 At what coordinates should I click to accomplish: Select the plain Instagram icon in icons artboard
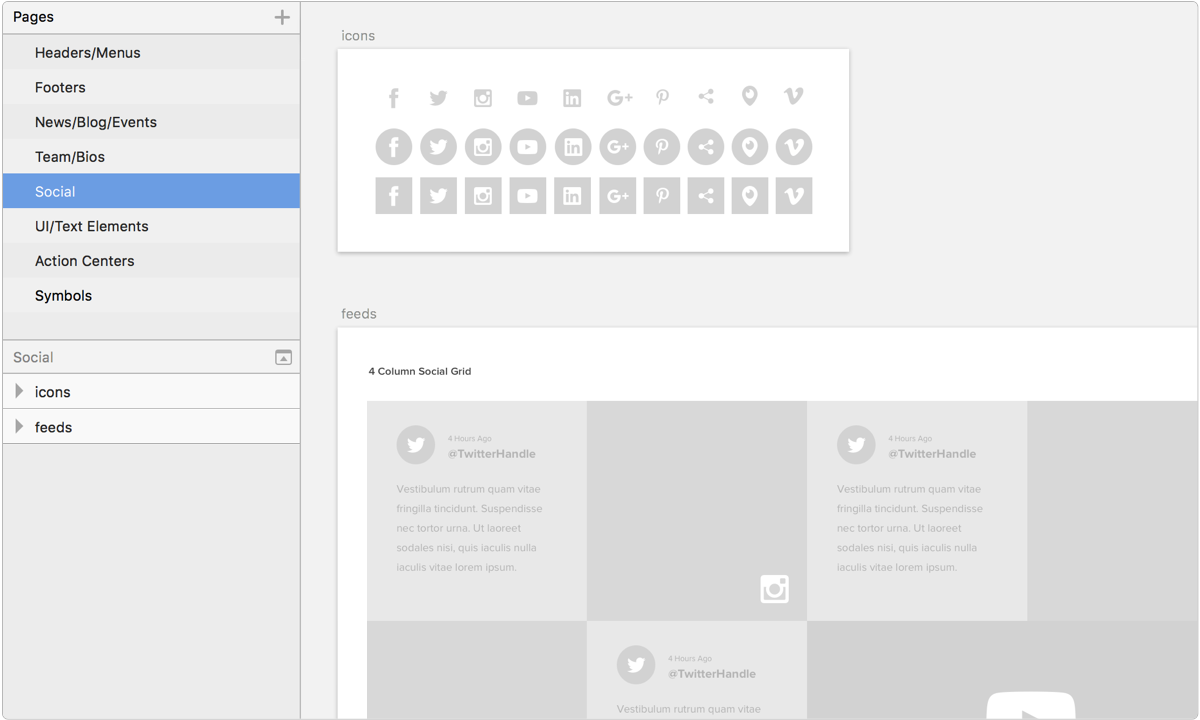483,98
